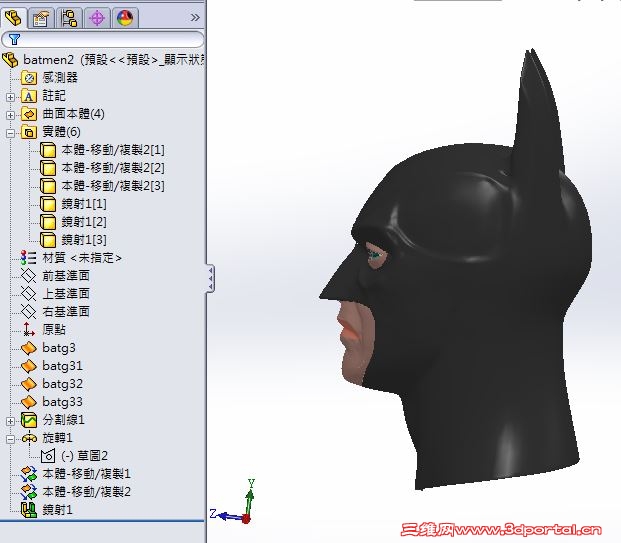621x543 pixels.
Task: Select the text label 右基準面
Action: [x=66, y=312]
